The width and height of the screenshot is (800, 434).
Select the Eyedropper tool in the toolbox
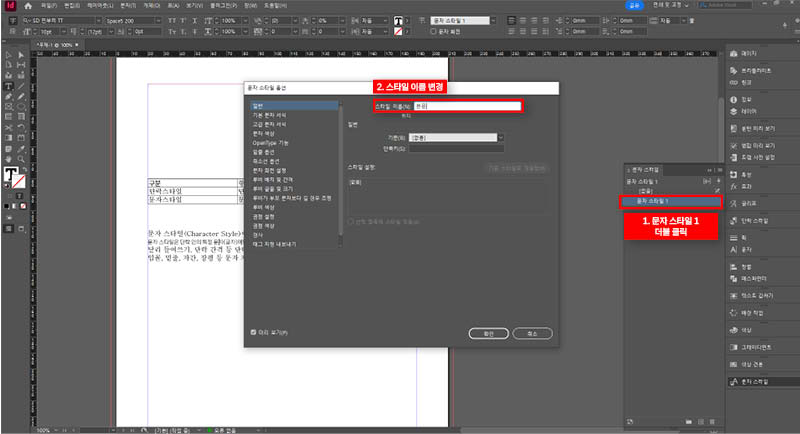pos(21,149)
